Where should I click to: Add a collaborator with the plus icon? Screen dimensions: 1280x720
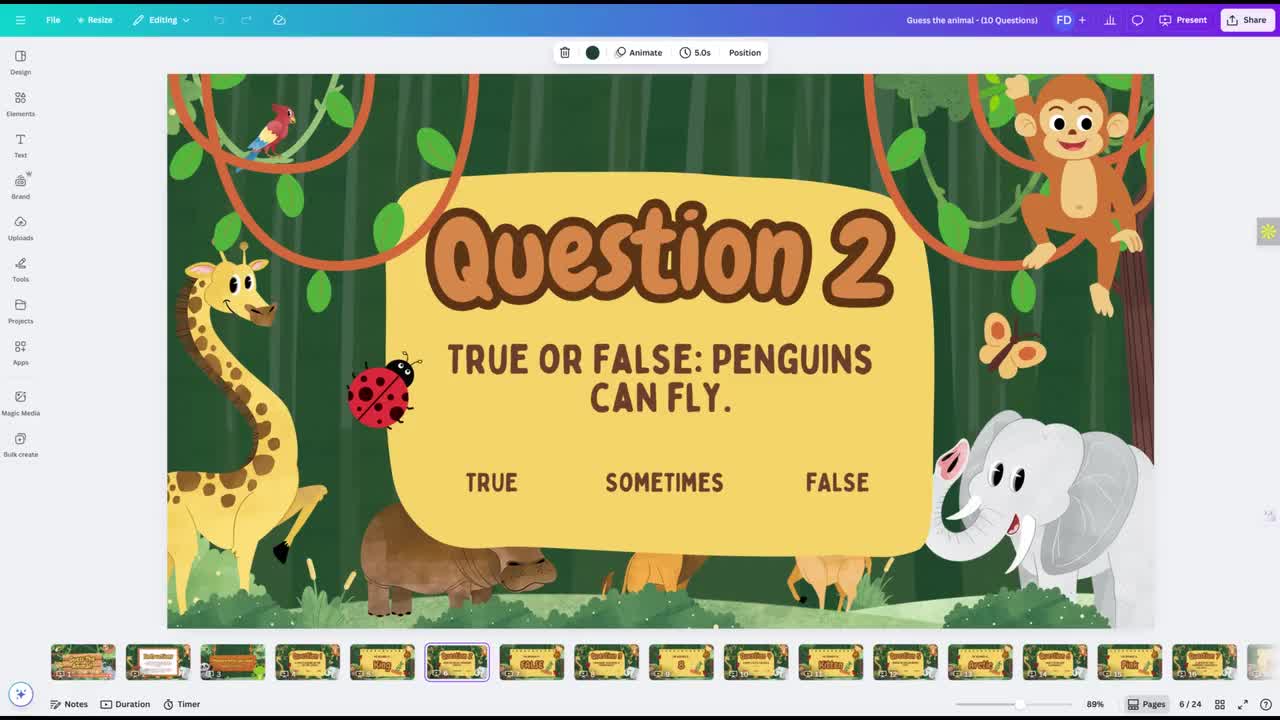tap(1082, 20)
